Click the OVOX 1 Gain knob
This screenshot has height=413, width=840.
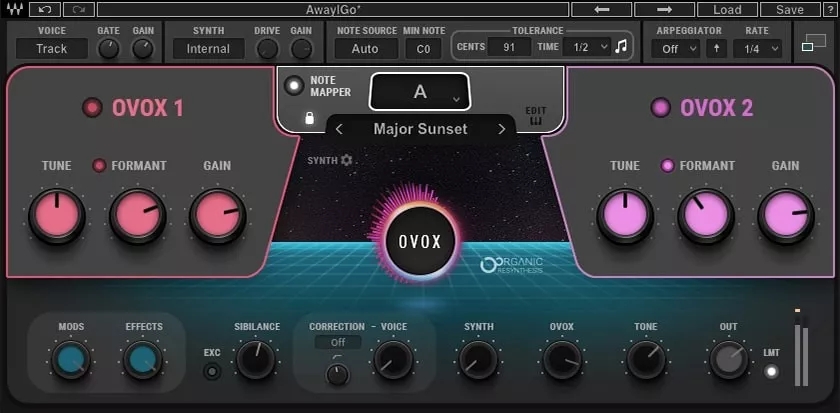[218, 215]
